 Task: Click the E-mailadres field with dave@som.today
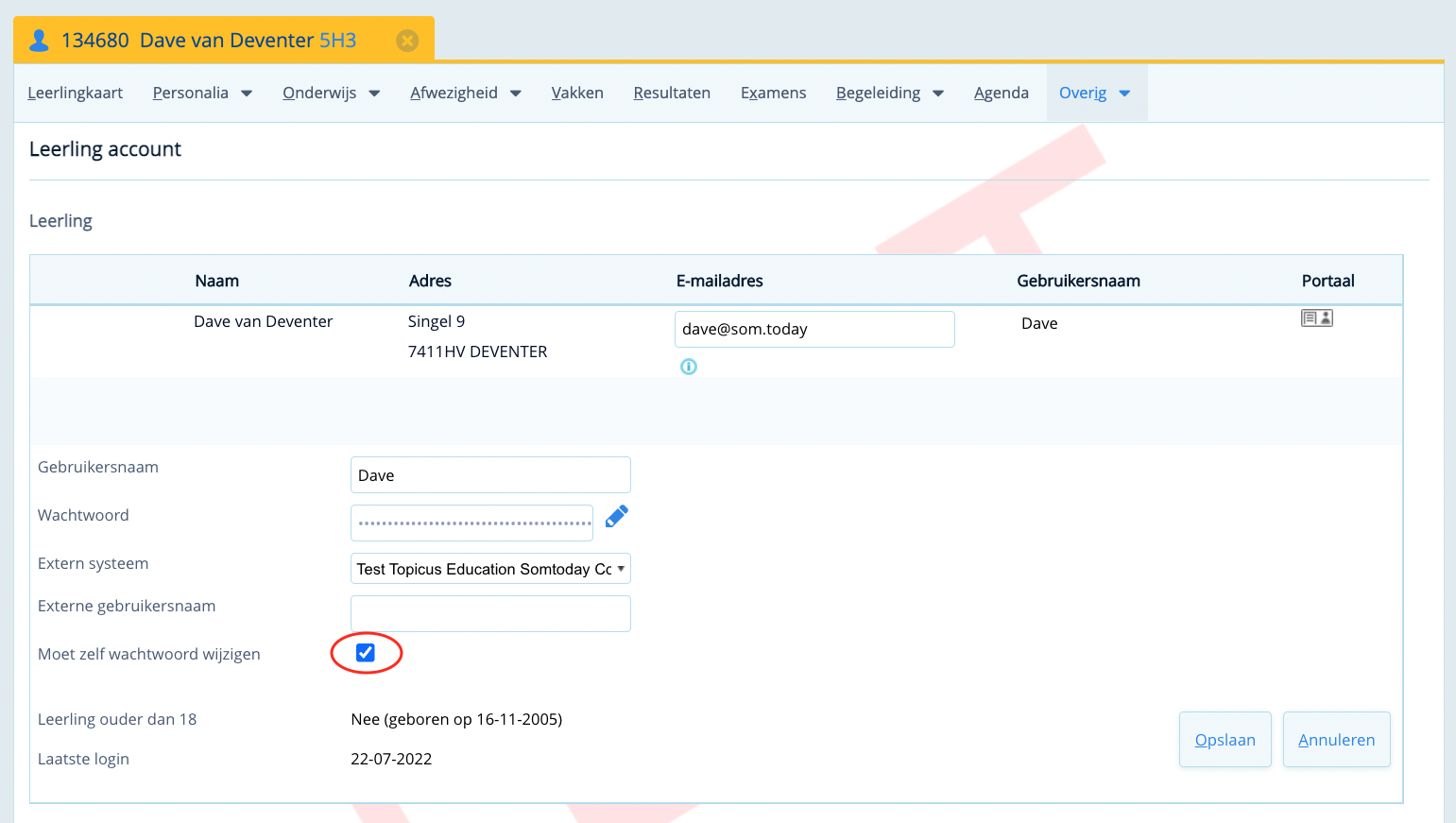pos(814,329)
